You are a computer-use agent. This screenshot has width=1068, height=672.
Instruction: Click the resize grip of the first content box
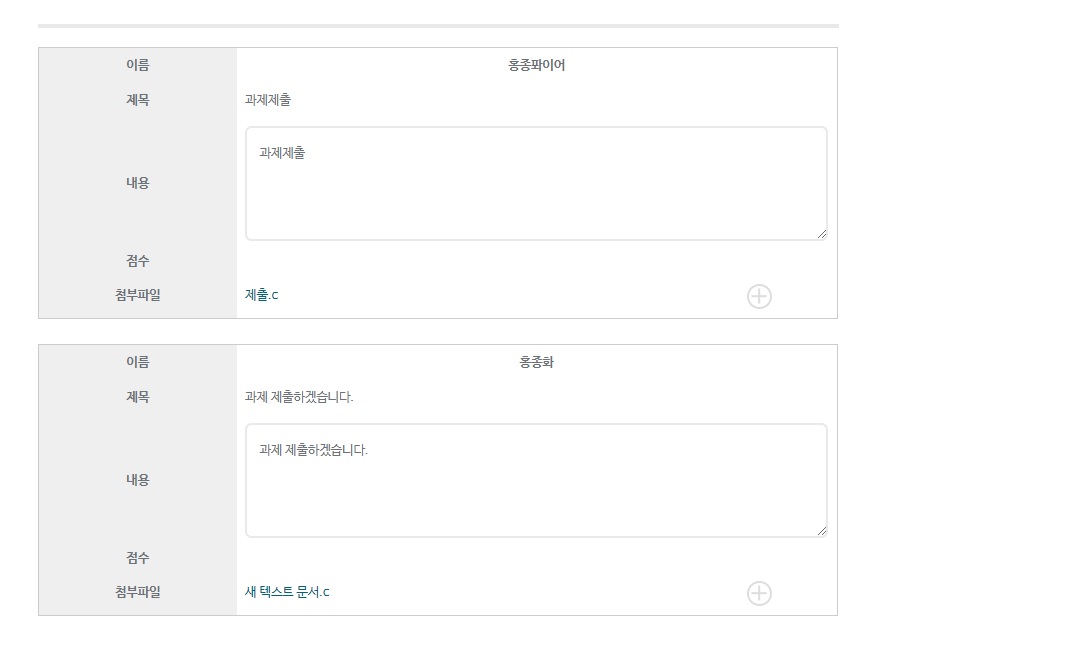coord(823,234)
